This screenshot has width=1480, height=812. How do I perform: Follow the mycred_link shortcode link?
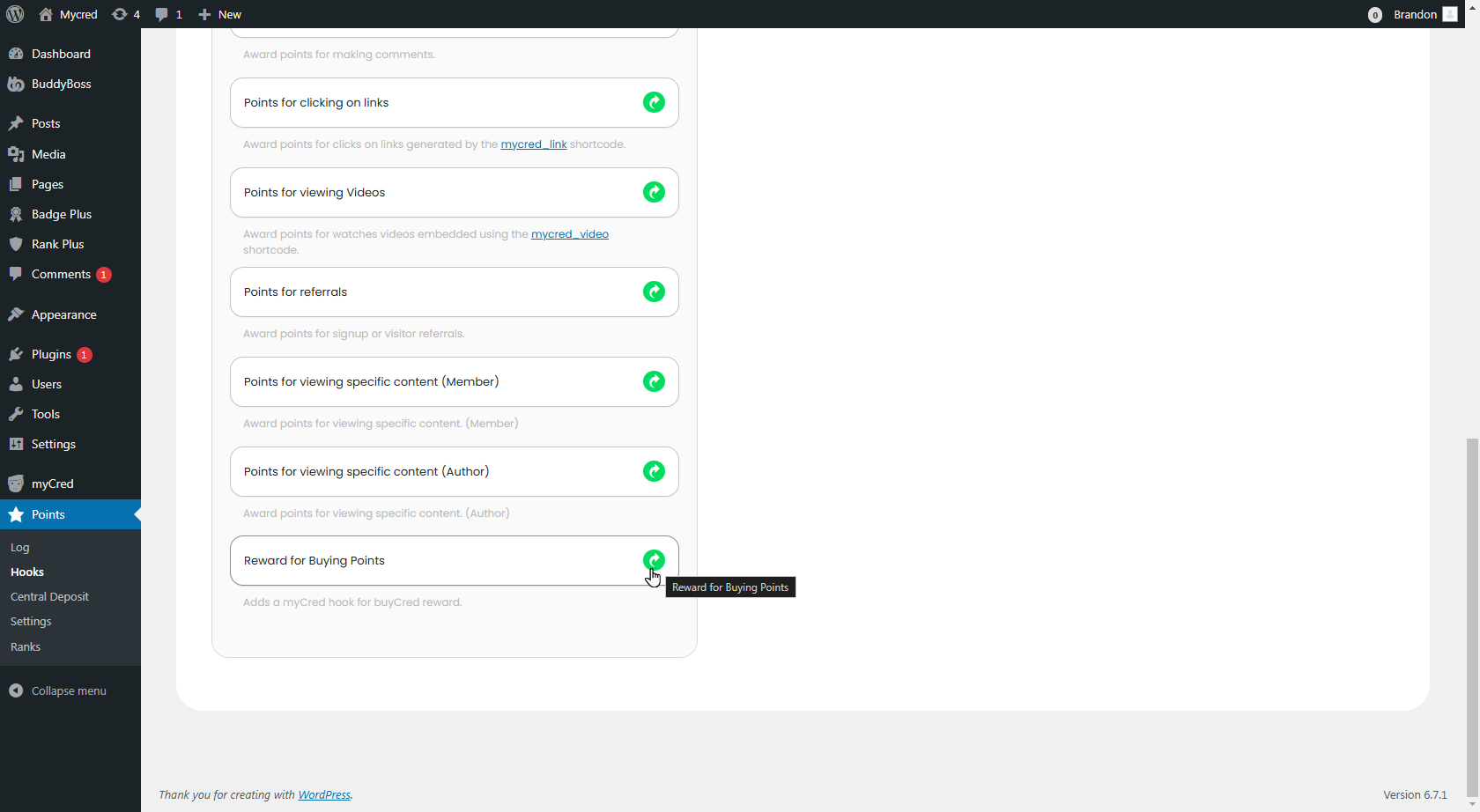[533, 144]
